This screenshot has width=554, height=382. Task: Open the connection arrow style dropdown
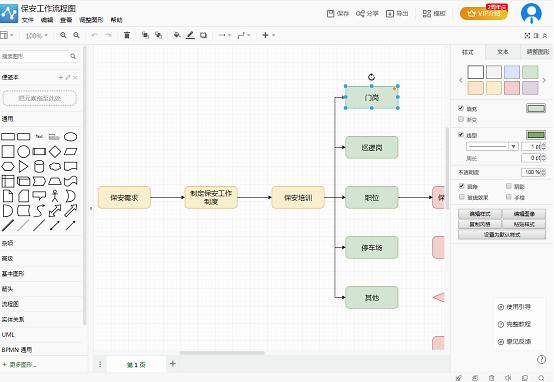(224, 35)
